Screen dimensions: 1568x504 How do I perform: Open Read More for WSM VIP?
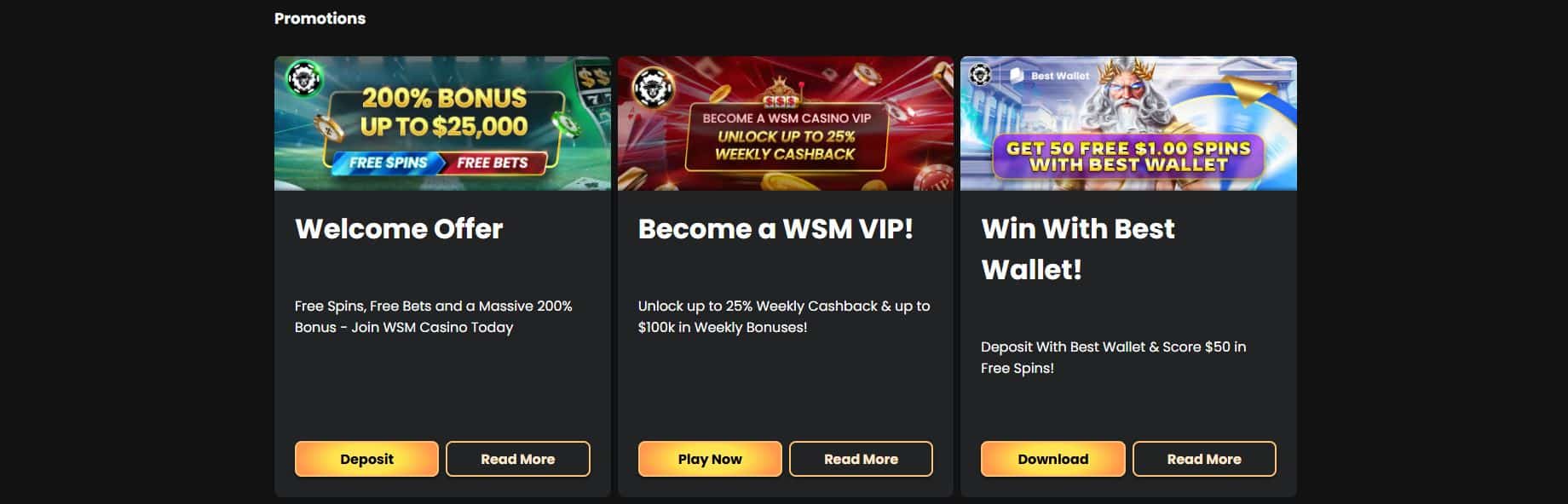[861, 459]
